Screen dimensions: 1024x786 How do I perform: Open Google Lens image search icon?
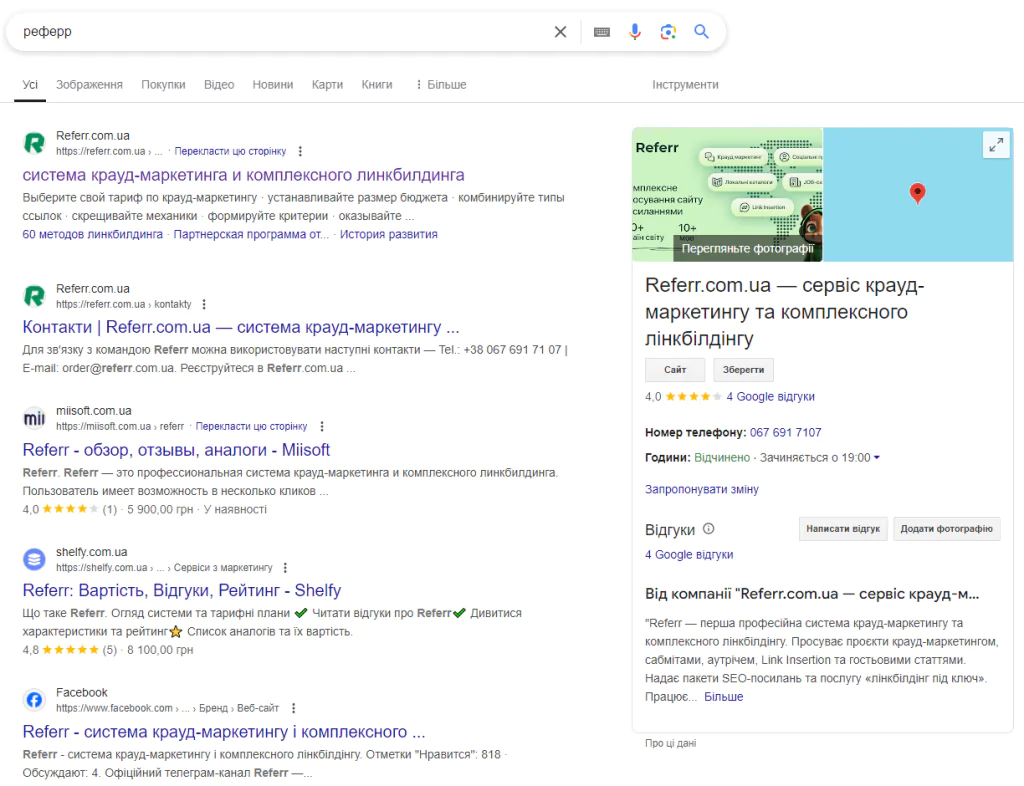[667, 31]
